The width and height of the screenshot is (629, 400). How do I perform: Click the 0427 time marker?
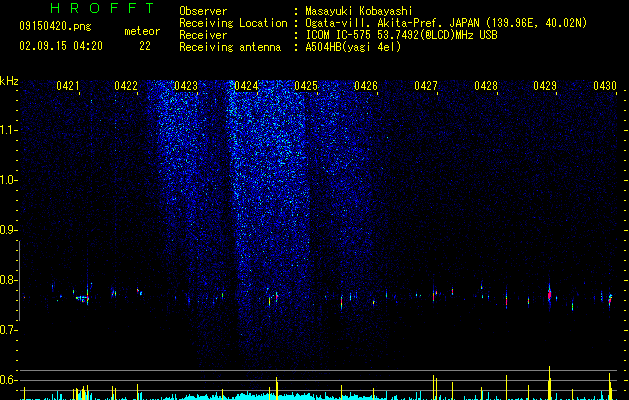click(426, 86)
